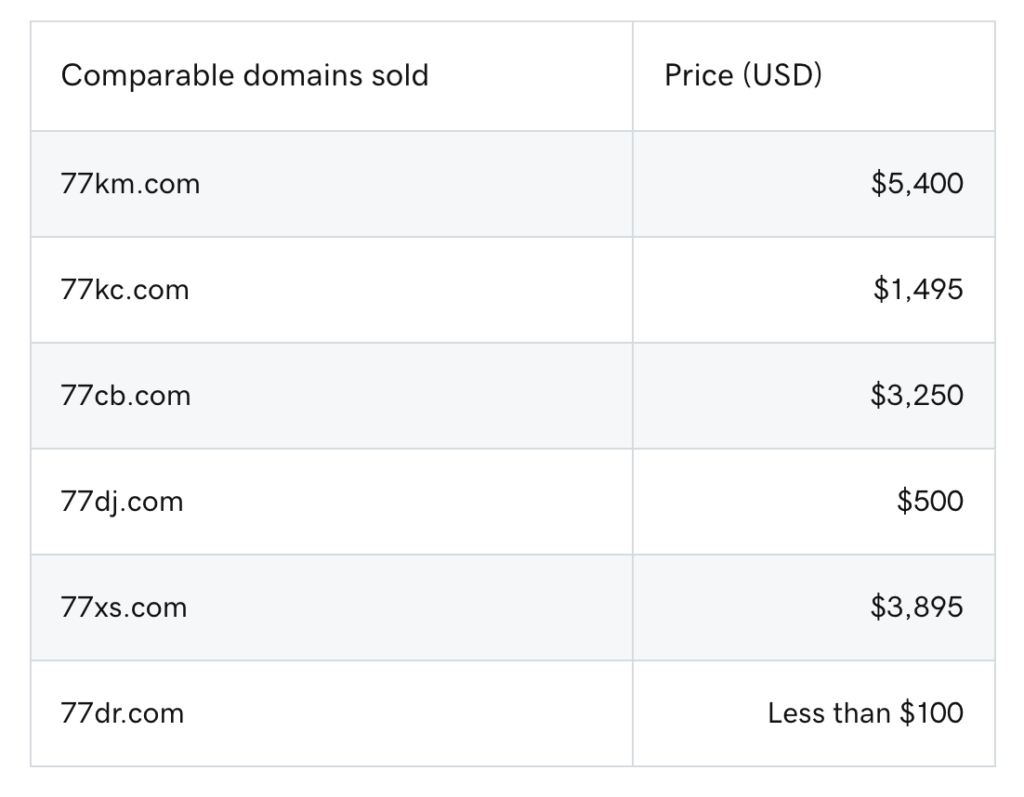Select the 77kc.com domain name
The image size is (1024, 797).
[124, 290]
